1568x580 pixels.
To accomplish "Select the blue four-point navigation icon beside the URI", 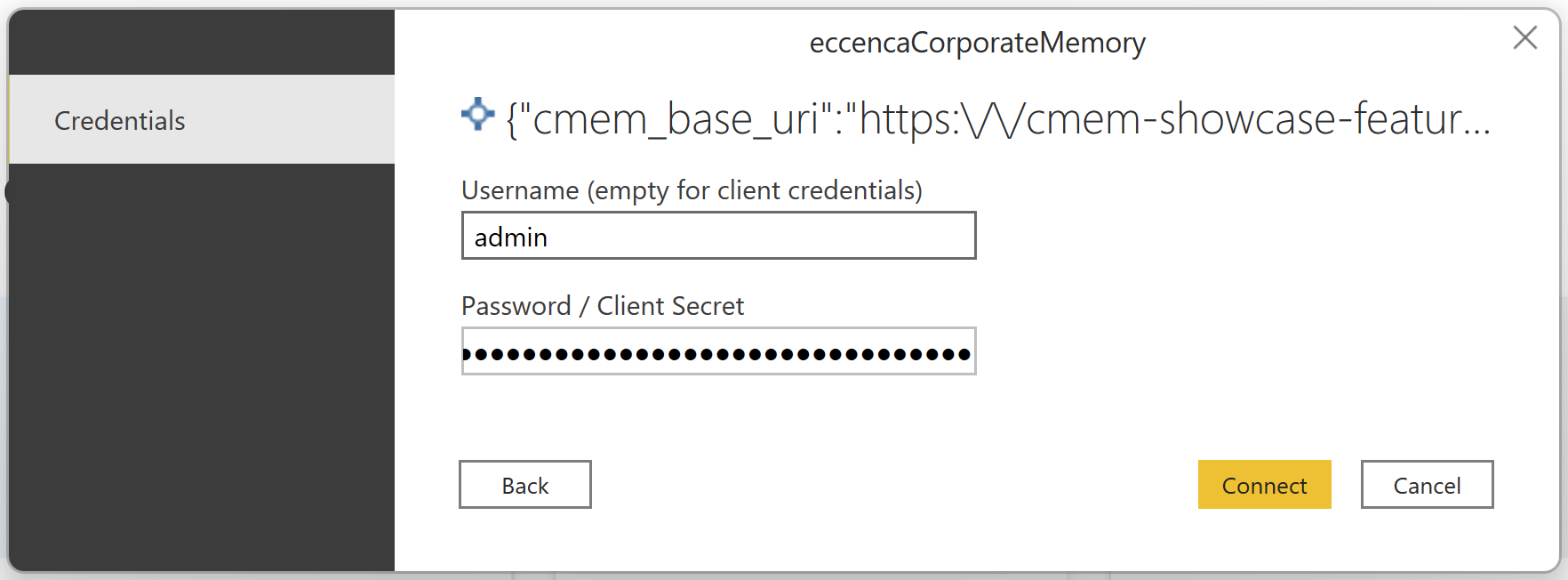I will pos(477,114).
